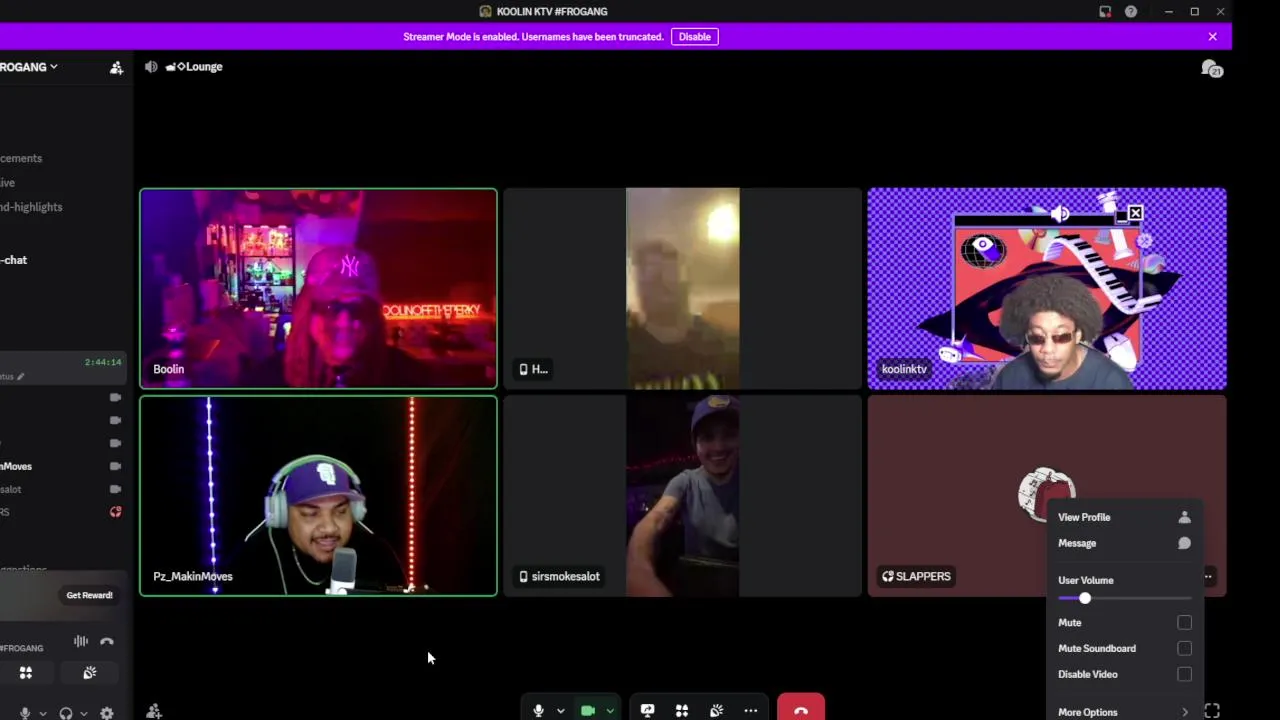Screen dimensions: 1280x720
Task: Open User Settings gear icon
Action: pyautogui.click(x=107, y=713)
